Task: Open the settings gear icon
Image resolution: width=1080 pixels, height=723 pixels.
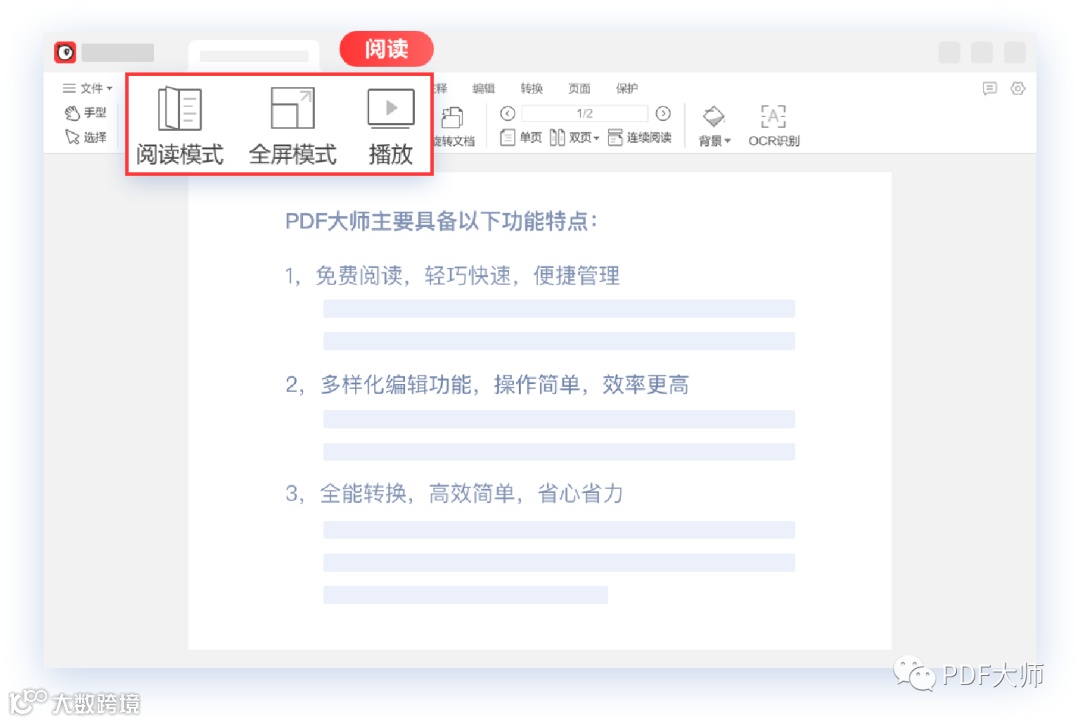Action: tap(1018, 88)
